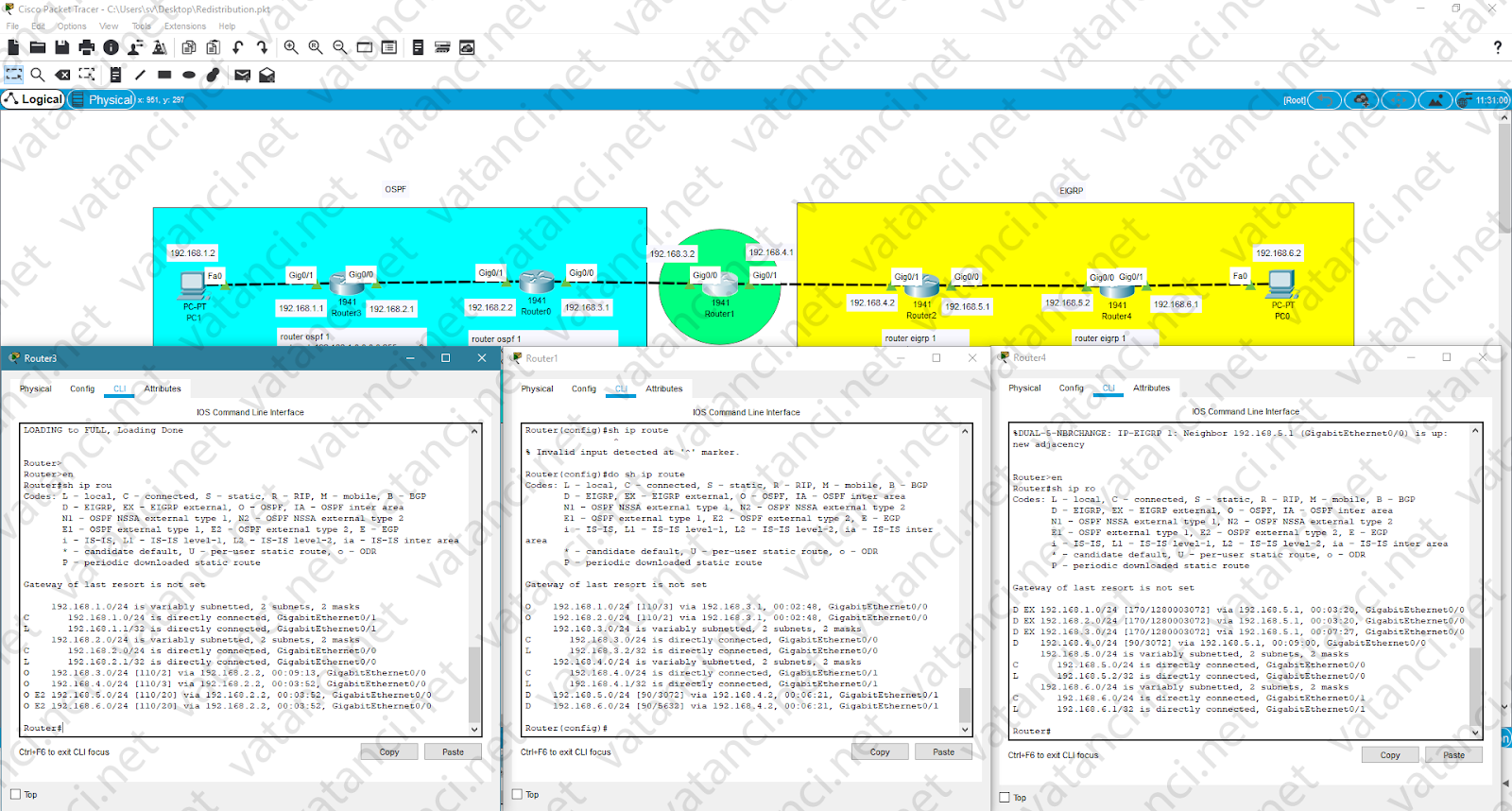Click workspace time 11:31:00 button

(x=1484, y=99)
